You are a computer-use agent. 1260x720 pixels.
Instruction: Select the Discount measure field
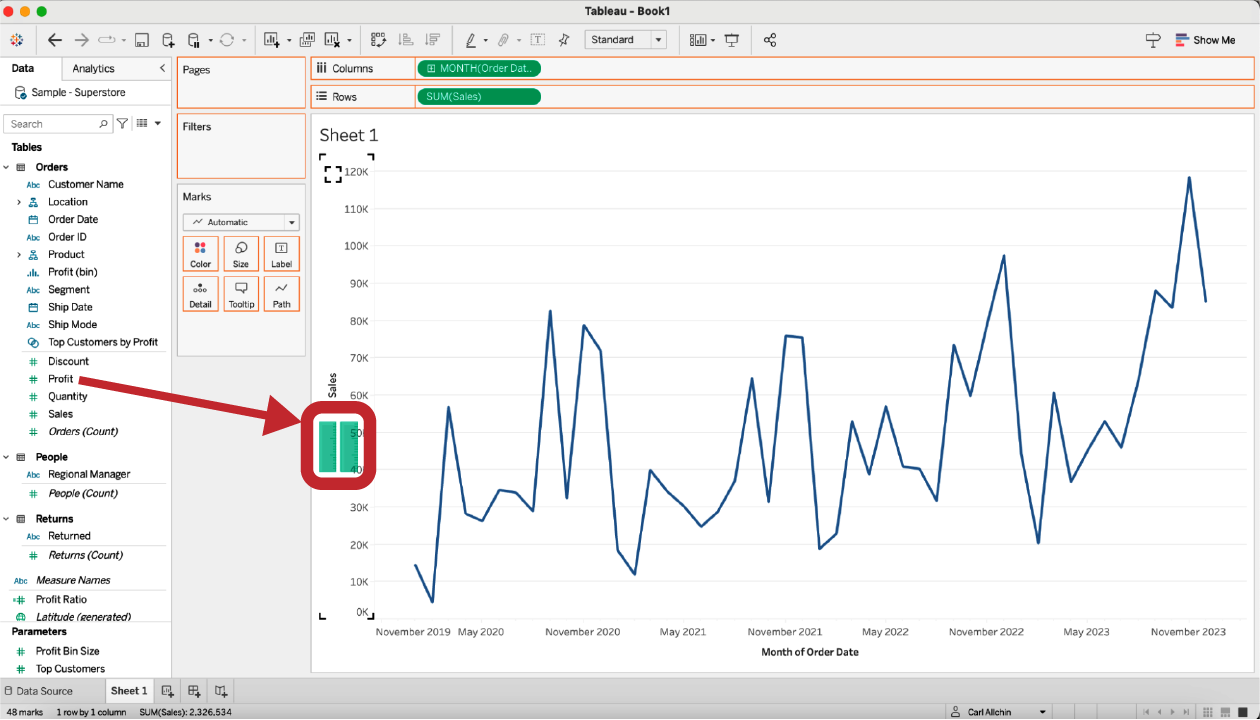coord(68,361)
